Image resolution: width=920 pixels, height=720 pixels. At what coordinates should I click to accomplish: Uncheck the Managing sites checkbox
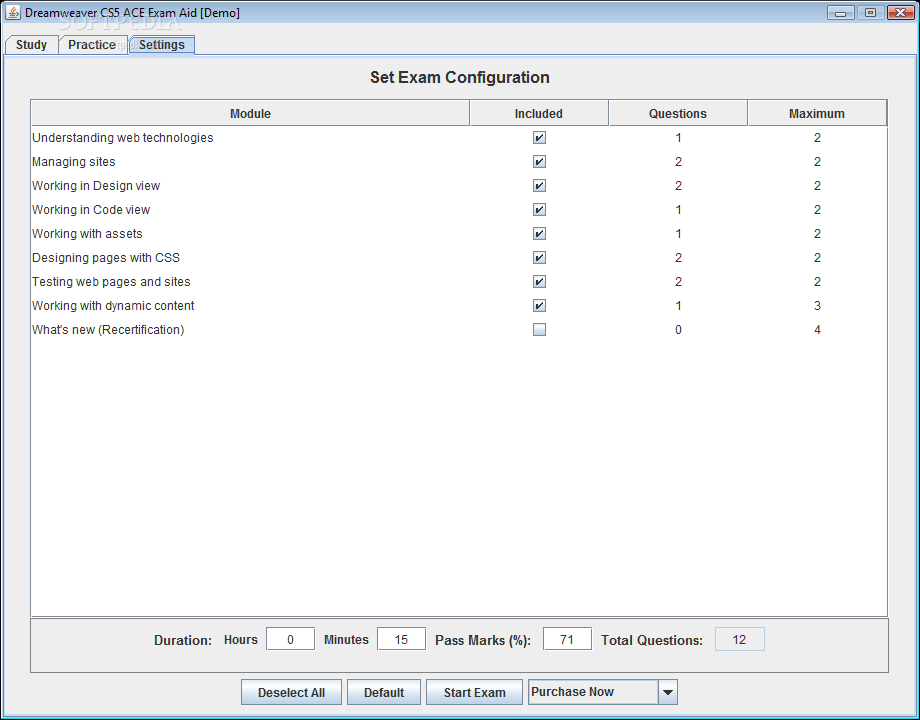coord(539,162)
